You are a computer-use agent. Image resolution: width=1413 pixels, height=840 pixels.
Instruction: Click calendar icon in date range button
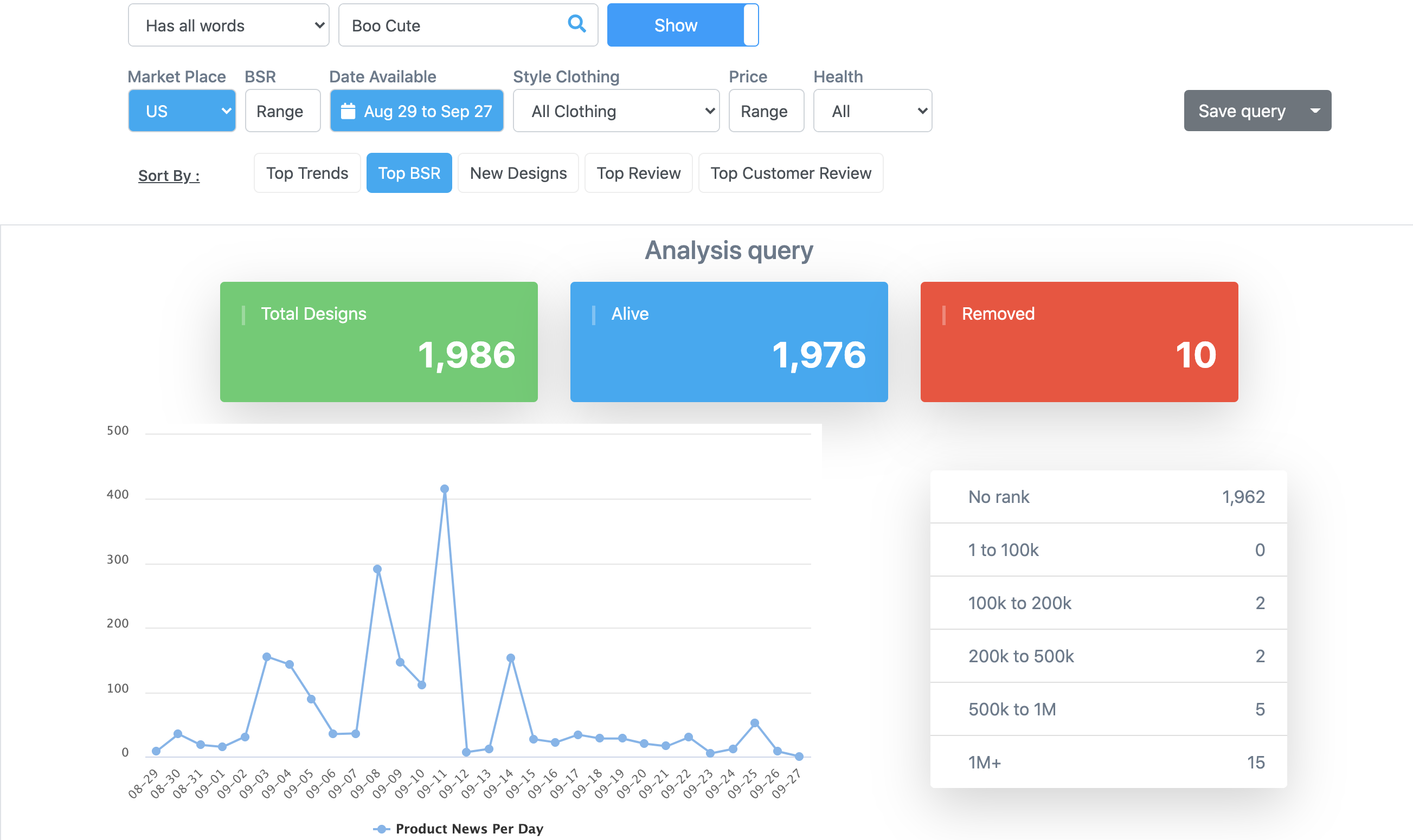pos(348,111)
